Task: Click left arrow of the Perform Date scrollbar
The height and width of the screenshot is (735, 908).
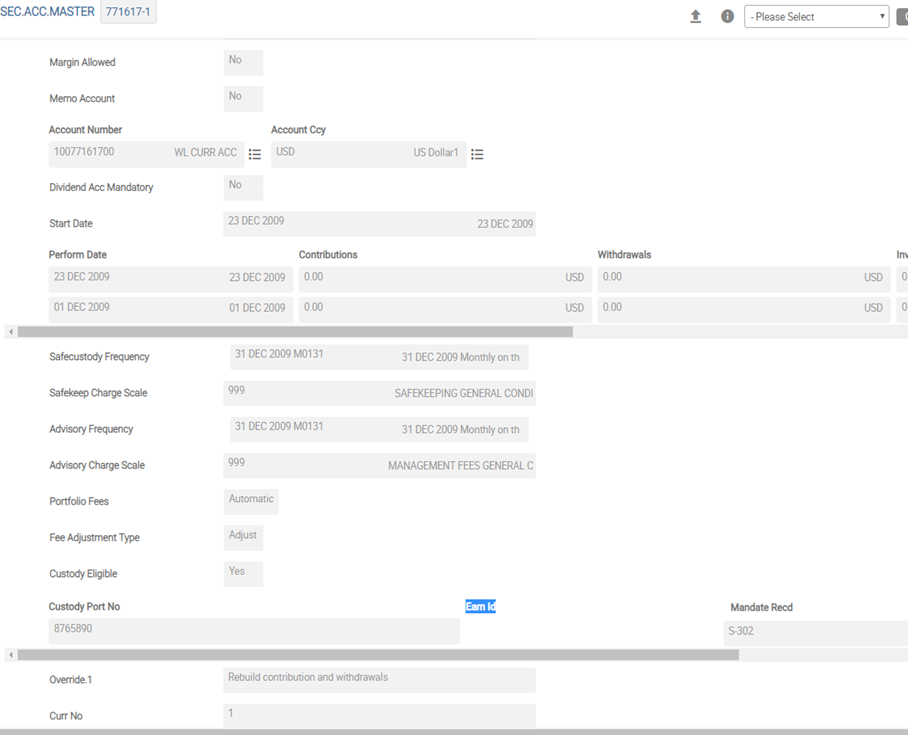Action: (10, 331)
